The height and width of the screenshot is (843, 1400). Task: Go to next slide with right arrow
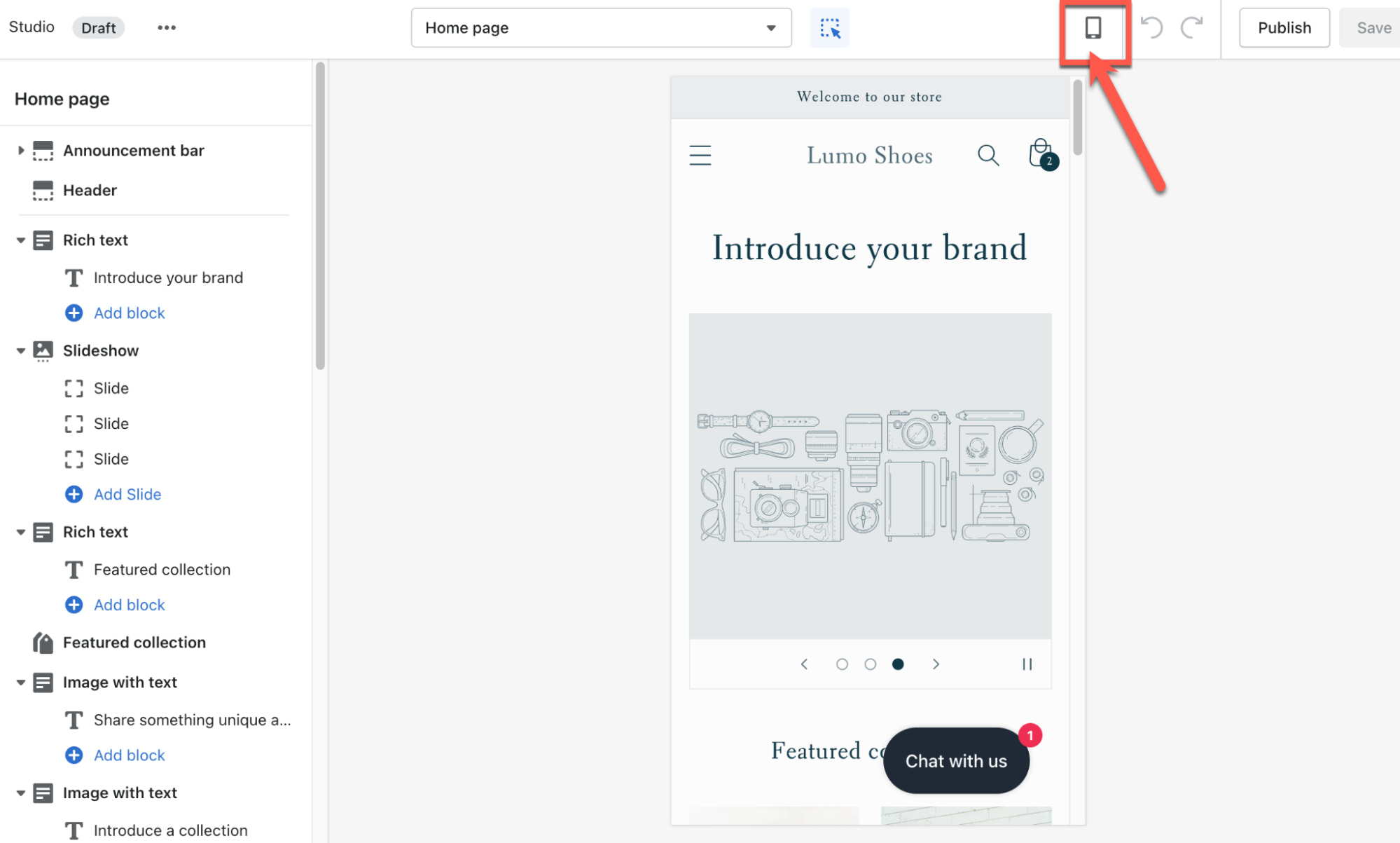[x=936, y=664]
